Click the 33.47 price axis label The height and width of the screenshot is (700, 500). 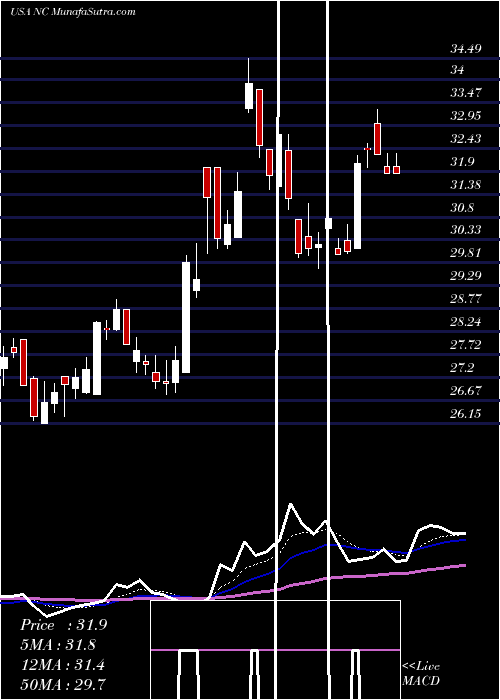click(466, 93)
